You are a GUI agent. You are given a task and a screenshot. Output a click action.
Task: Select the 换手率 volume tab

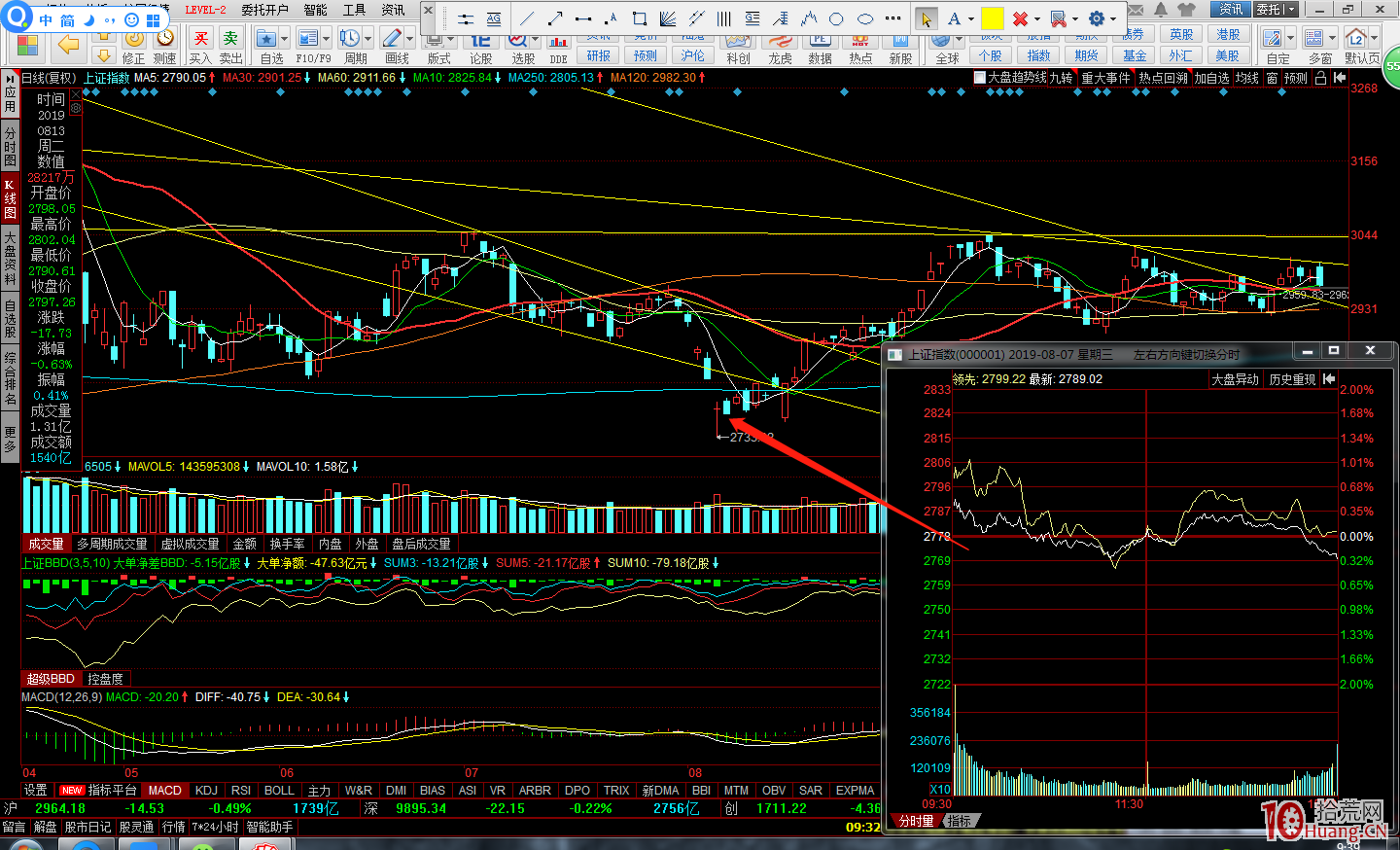pyautogui.click(x=288, y=544)
